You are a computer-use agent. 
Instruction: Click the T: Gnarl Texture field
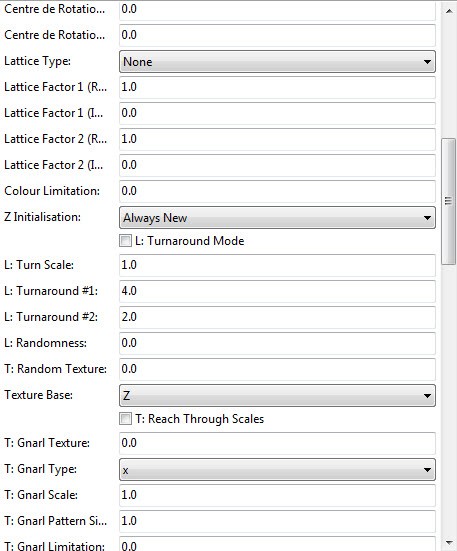pos(277,443)
